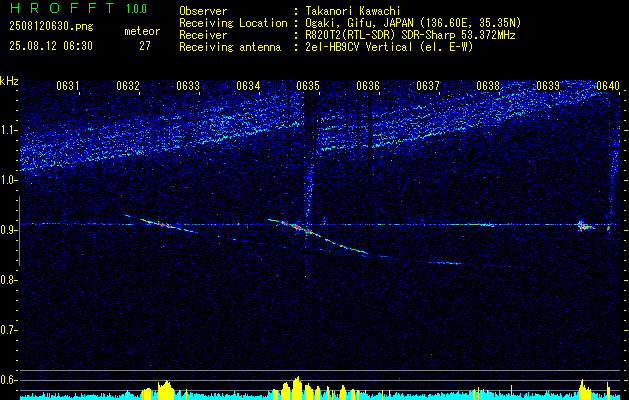Click the Observer label

point(203,11)
